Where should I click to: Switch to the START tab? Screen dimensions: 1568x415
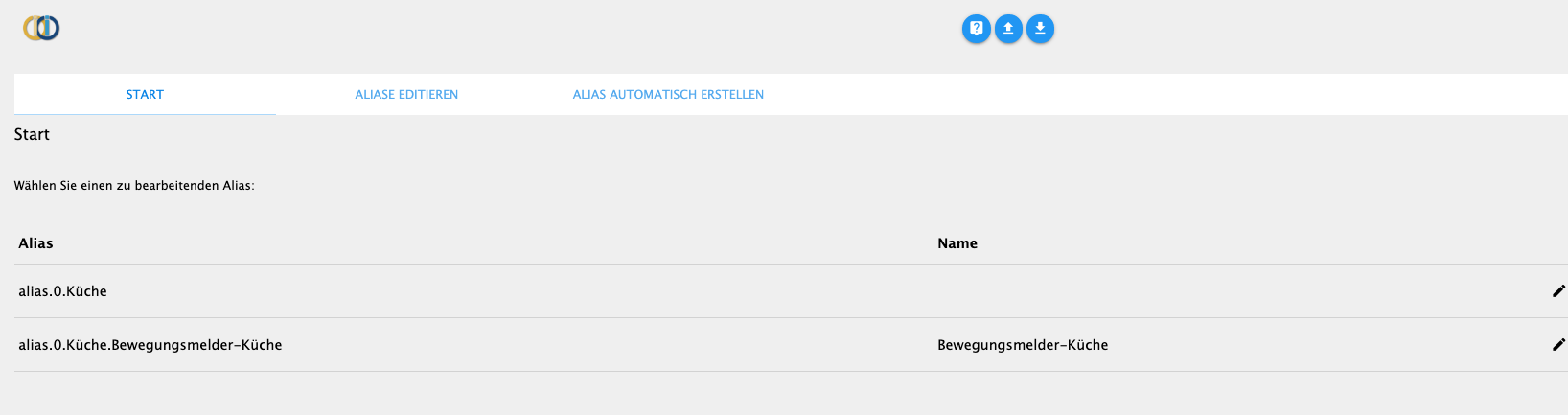pyautogui.click(x=145, y=95)
